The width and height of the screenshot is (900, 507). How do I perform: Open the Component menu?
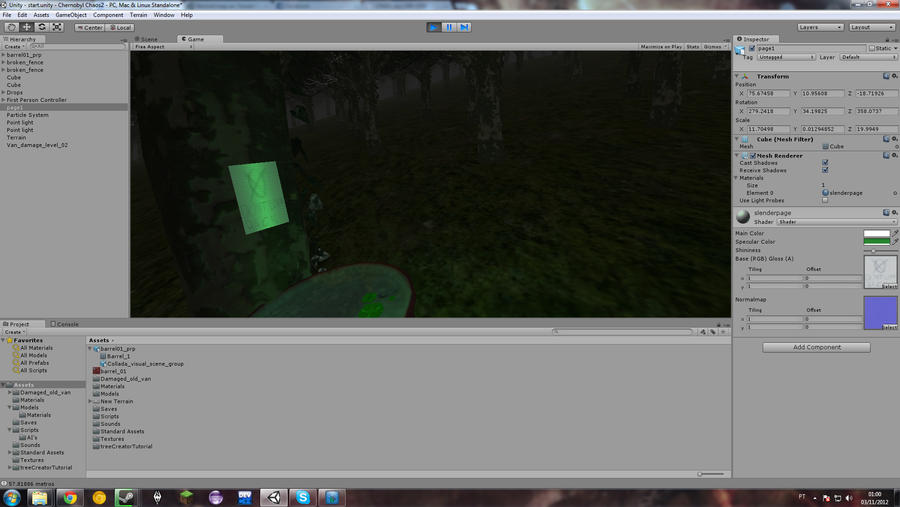[x=108, y=15]
